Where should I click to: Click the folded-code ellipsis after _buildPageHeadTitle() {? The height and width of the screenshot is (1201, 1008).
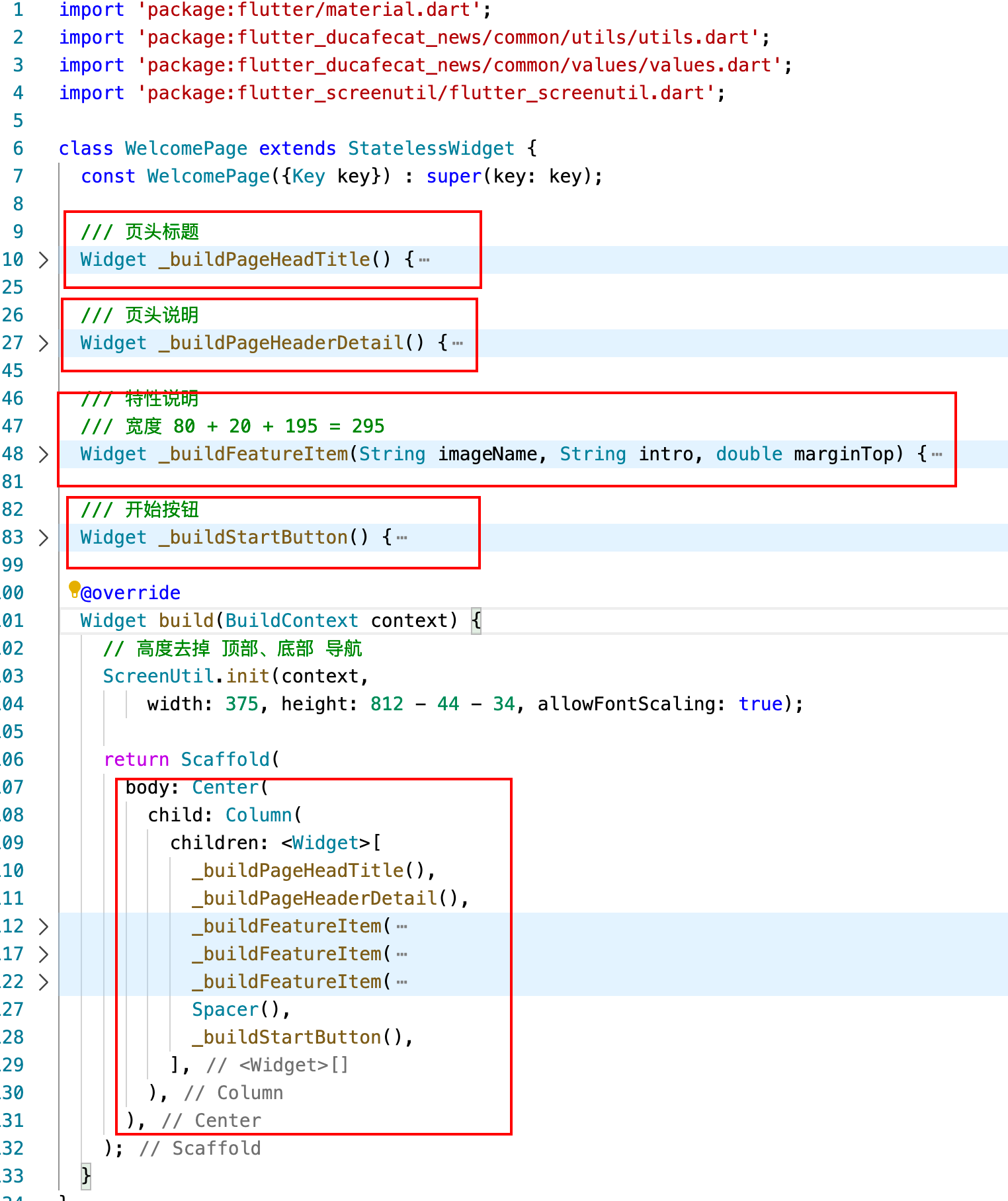(425, 260)
